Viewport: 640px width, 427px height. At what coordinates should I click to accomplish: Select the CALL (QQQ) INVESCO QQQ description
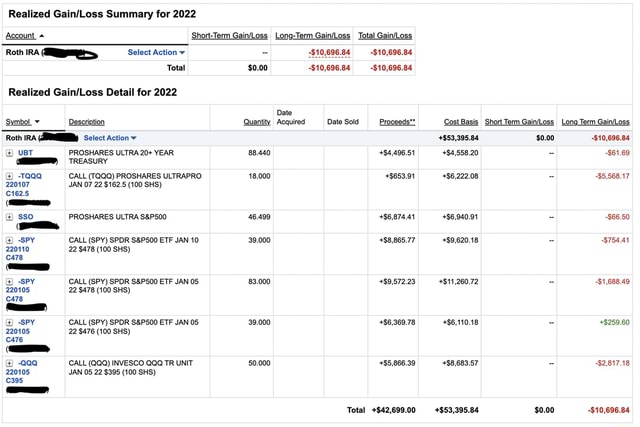[131, 367]
